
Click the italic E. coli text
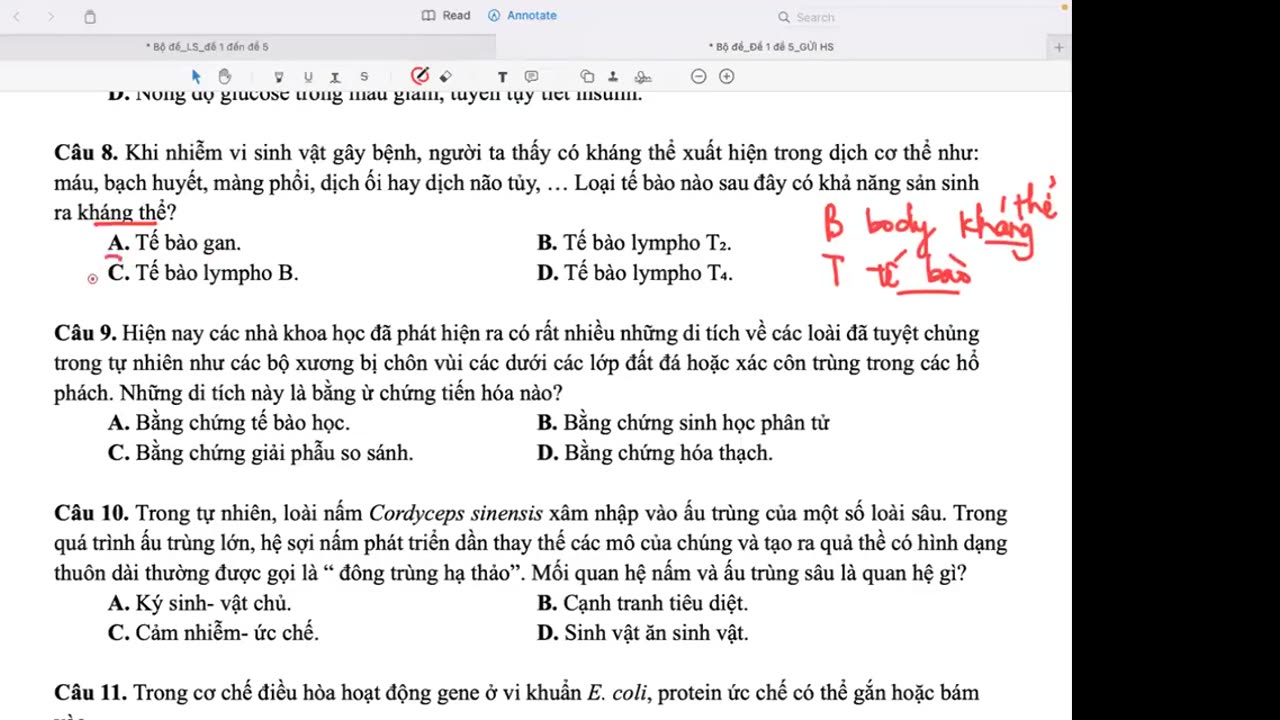click(x=617, y=693)
